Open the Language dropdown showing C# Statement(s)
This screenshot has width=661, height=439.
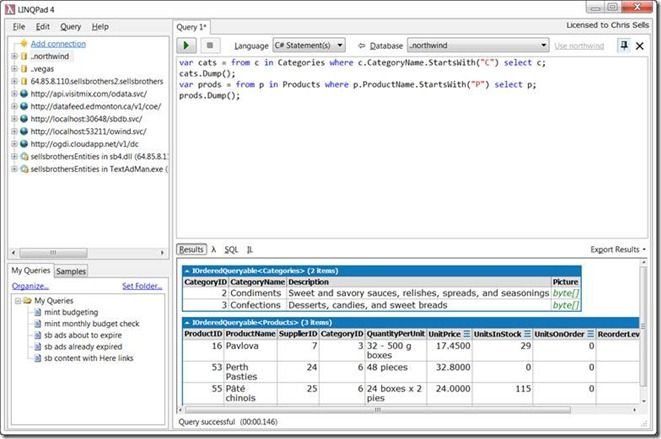[309, 45]
